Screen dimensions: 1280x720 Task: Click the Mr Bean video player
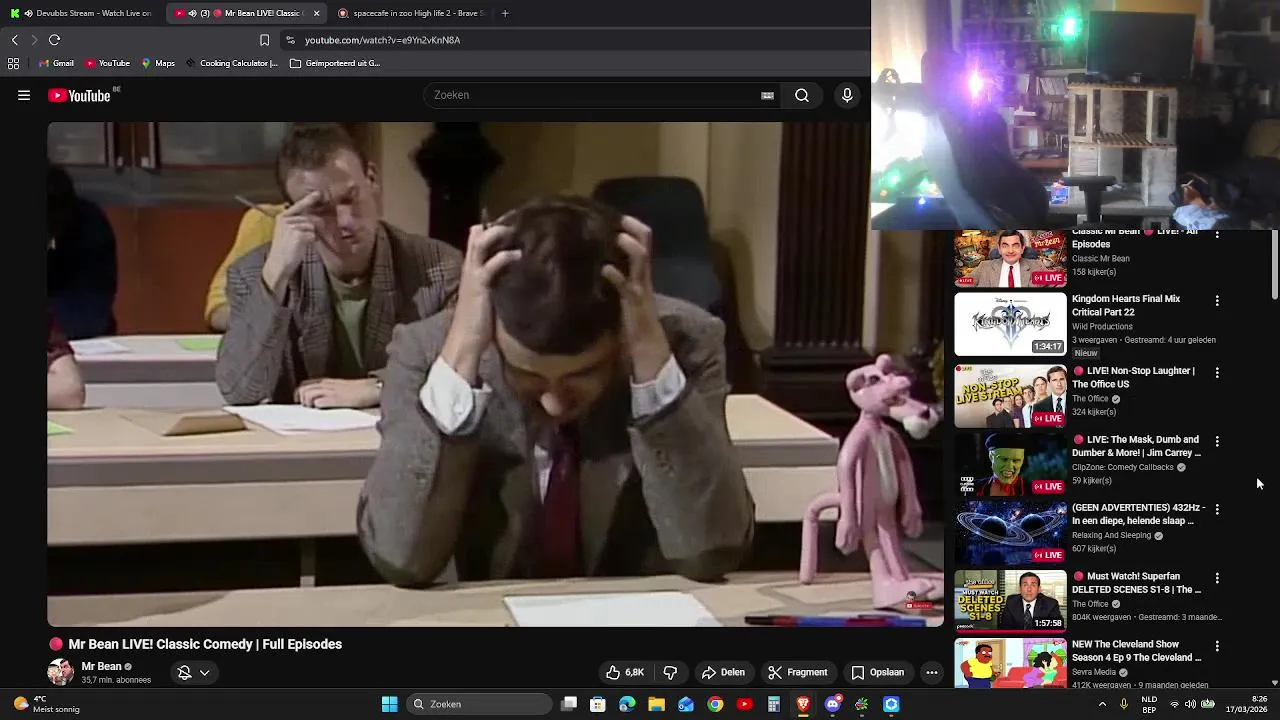point(495,374)
